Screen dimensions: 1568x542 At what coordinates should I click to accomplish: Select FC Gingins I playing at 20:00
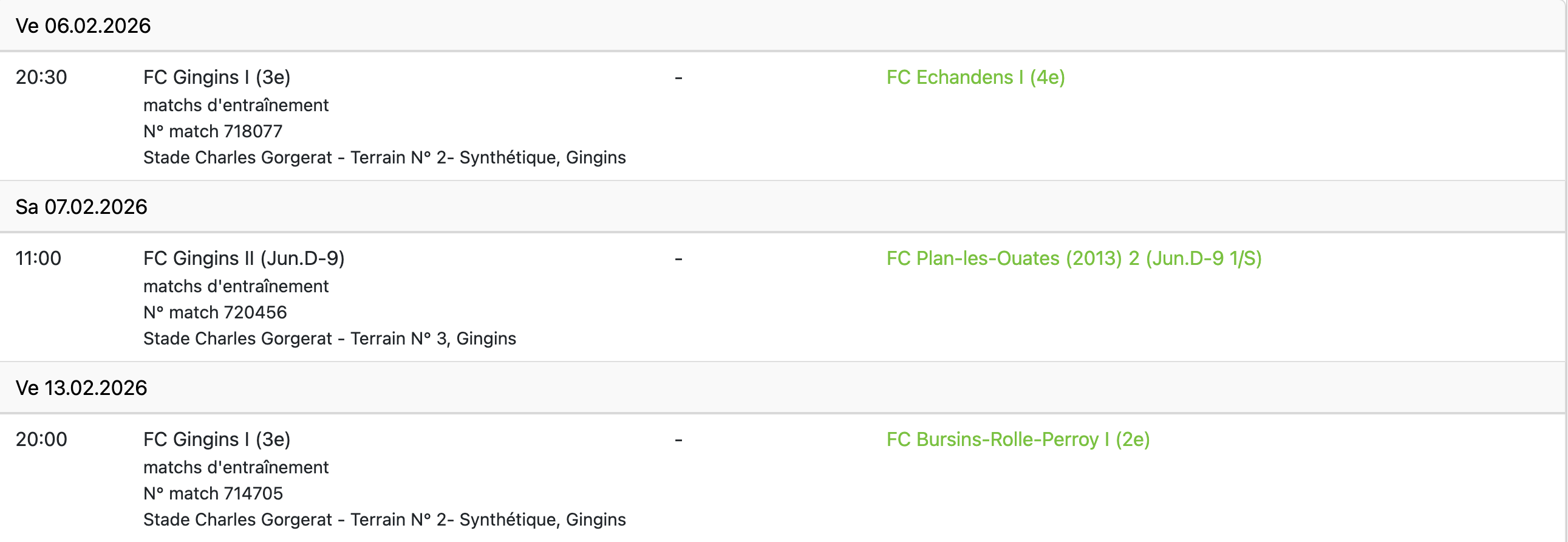(217, 439)
